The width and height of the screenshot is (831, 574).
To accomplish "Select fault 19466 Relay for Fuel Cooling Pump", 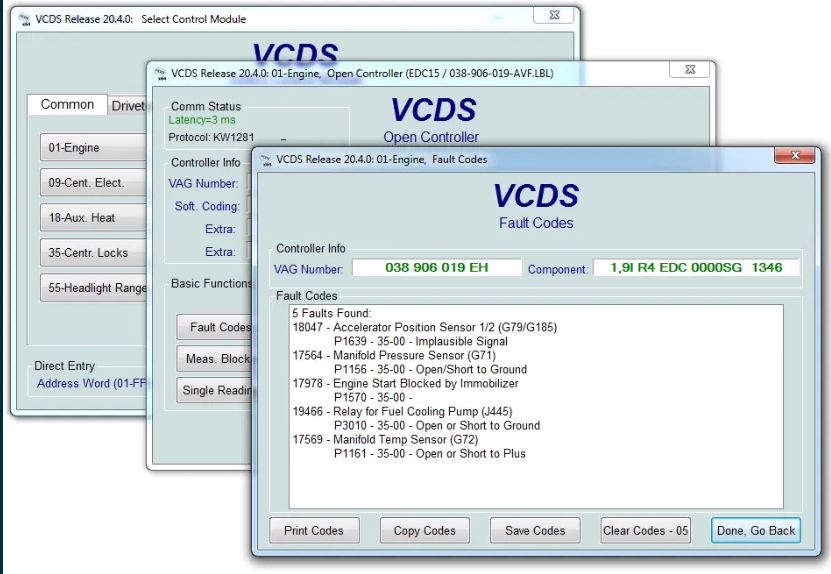I will click(x=402, y=411).
